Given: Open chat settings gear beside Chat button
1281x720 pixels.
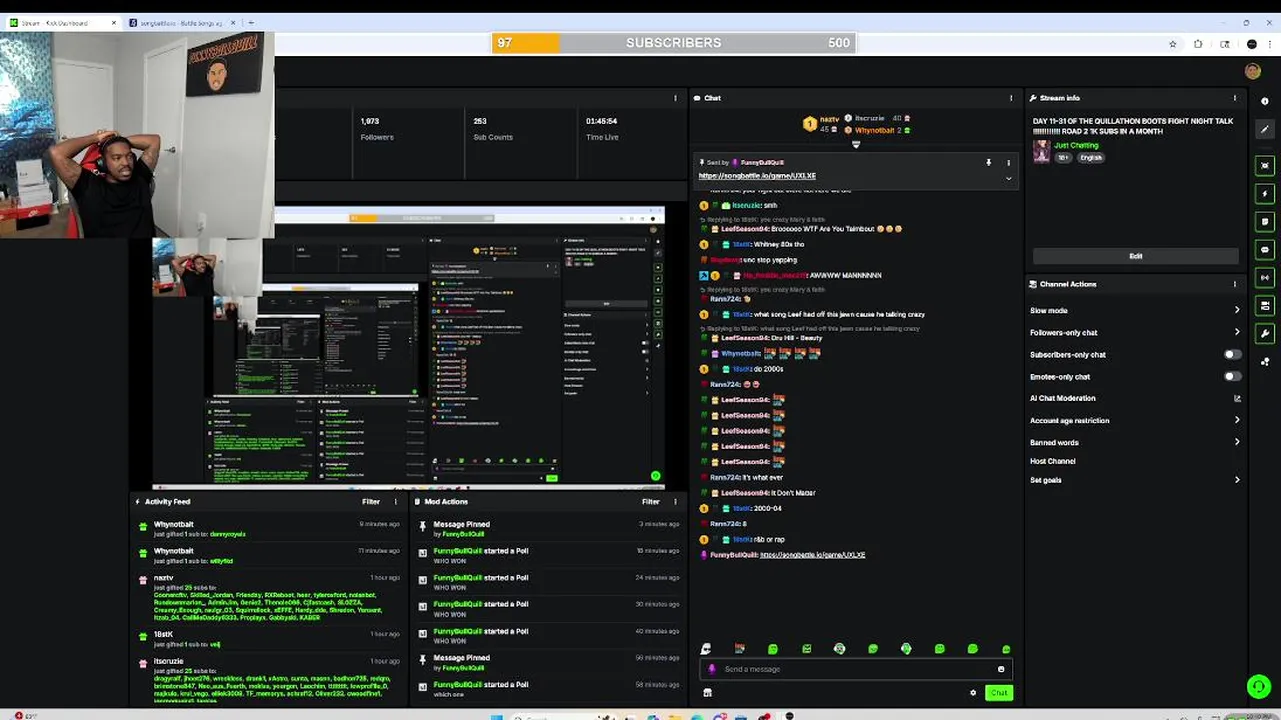Looking at the screenshot, I should tap(973, 692).
